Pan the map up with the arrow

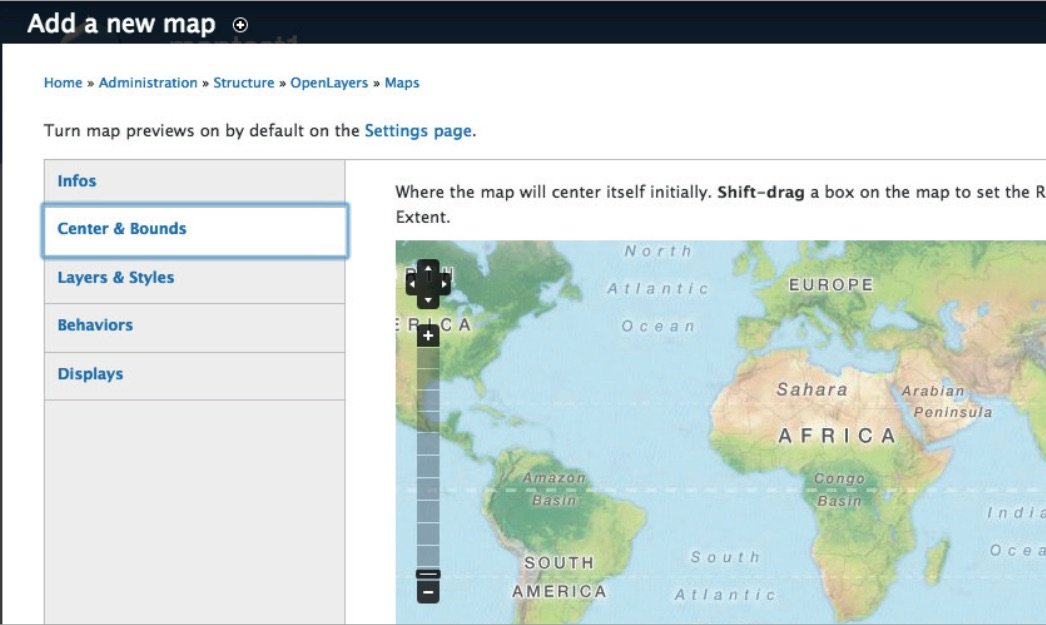pyautogui.click(x=428, y=268)
